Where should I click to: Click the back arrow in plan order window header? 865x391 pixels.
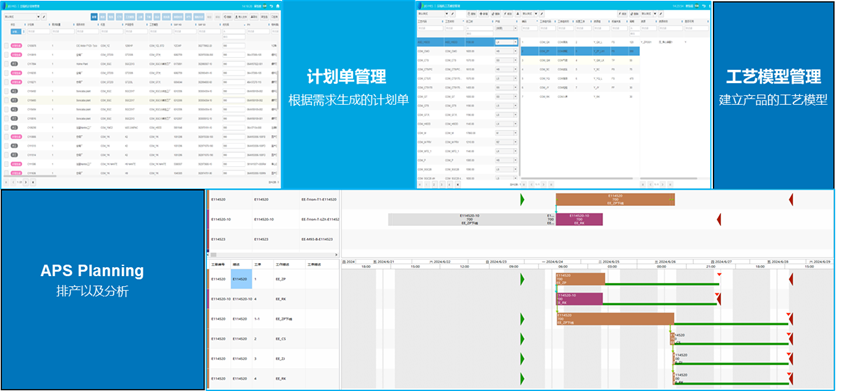tap(271, 6)
